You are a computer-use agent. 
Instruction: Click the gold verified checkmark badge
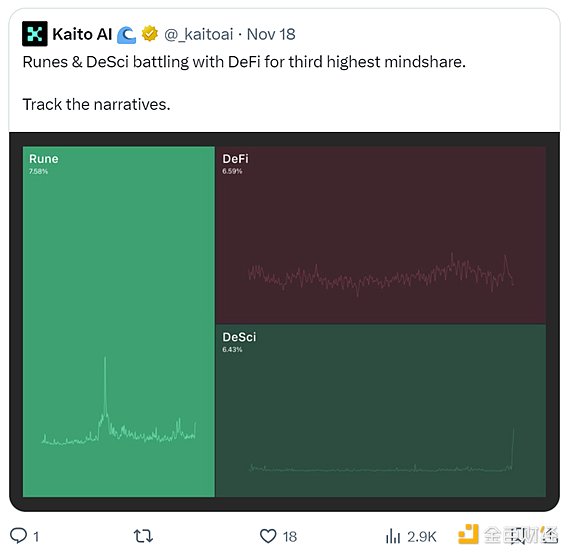click(x=150, y=34)
